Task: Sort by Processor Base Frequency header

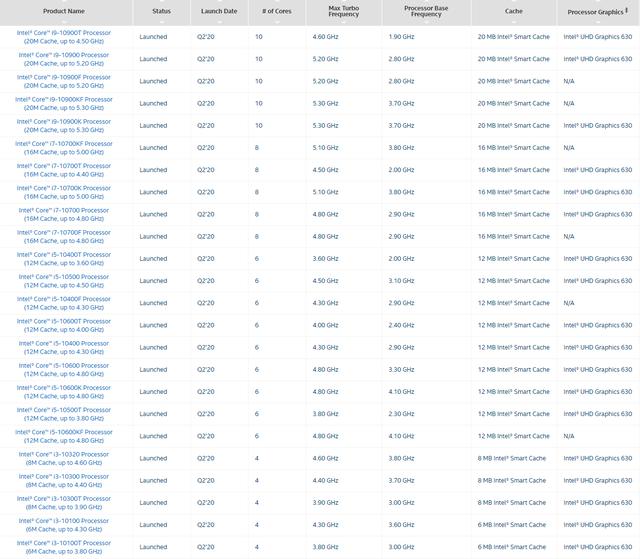Action: [426, 11]
